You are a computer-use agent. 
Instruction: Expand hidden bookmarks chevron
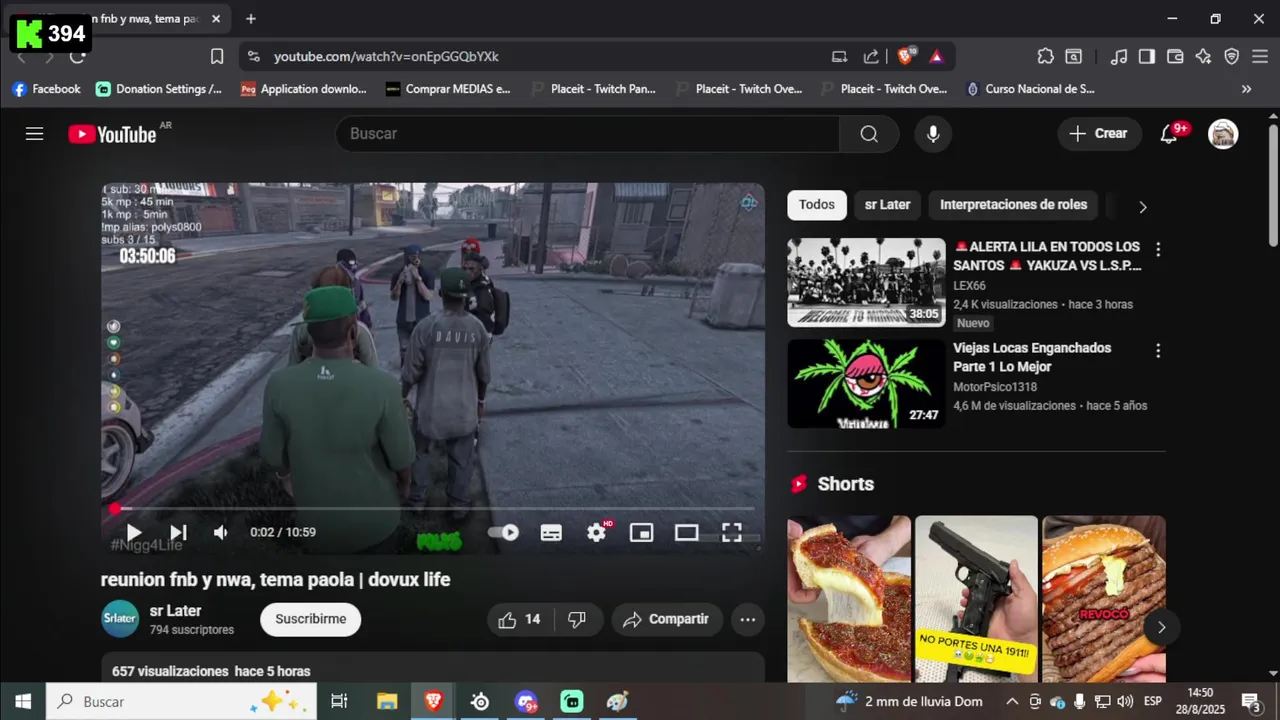point(1246,89)
